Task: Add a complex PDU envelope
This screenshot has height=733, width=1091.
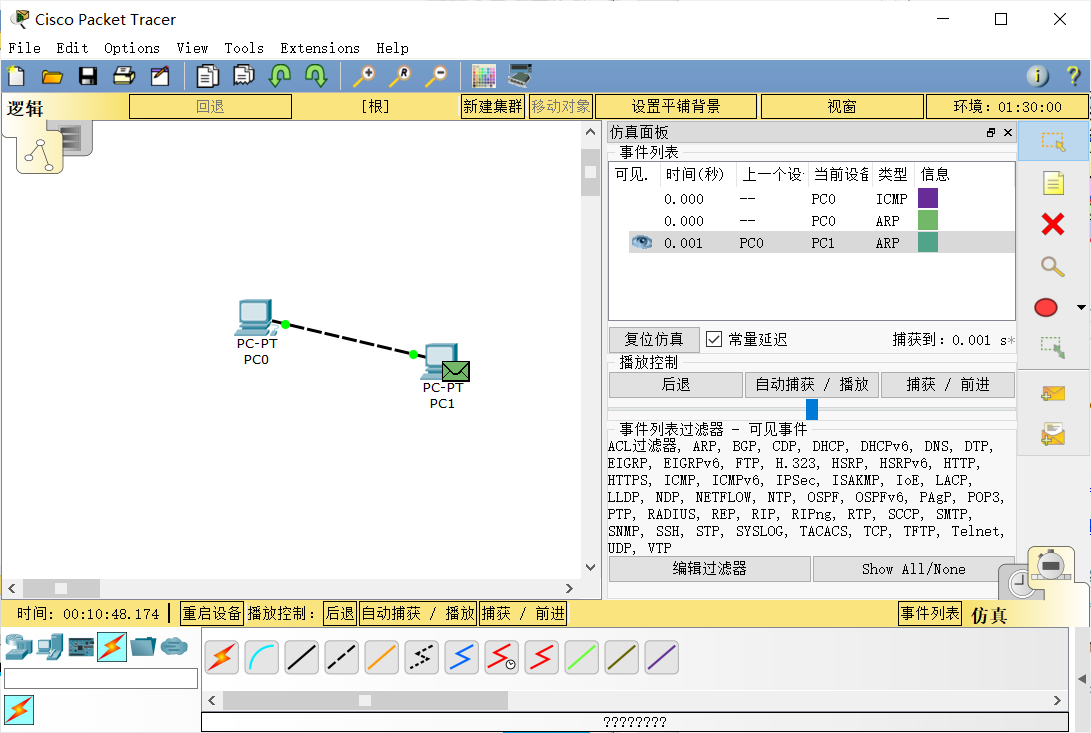Action: pos(1053,434)
